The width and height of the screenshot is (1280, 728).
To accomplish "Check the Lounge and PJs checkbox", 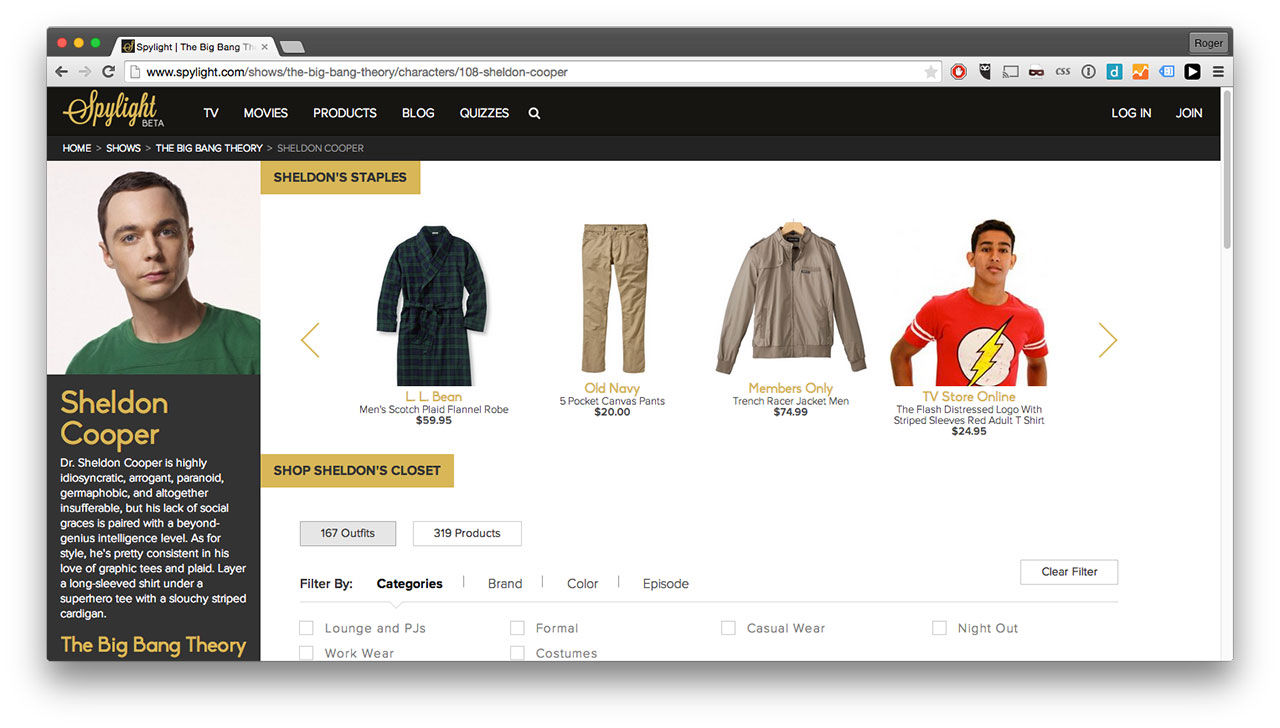I will [307, 628].
